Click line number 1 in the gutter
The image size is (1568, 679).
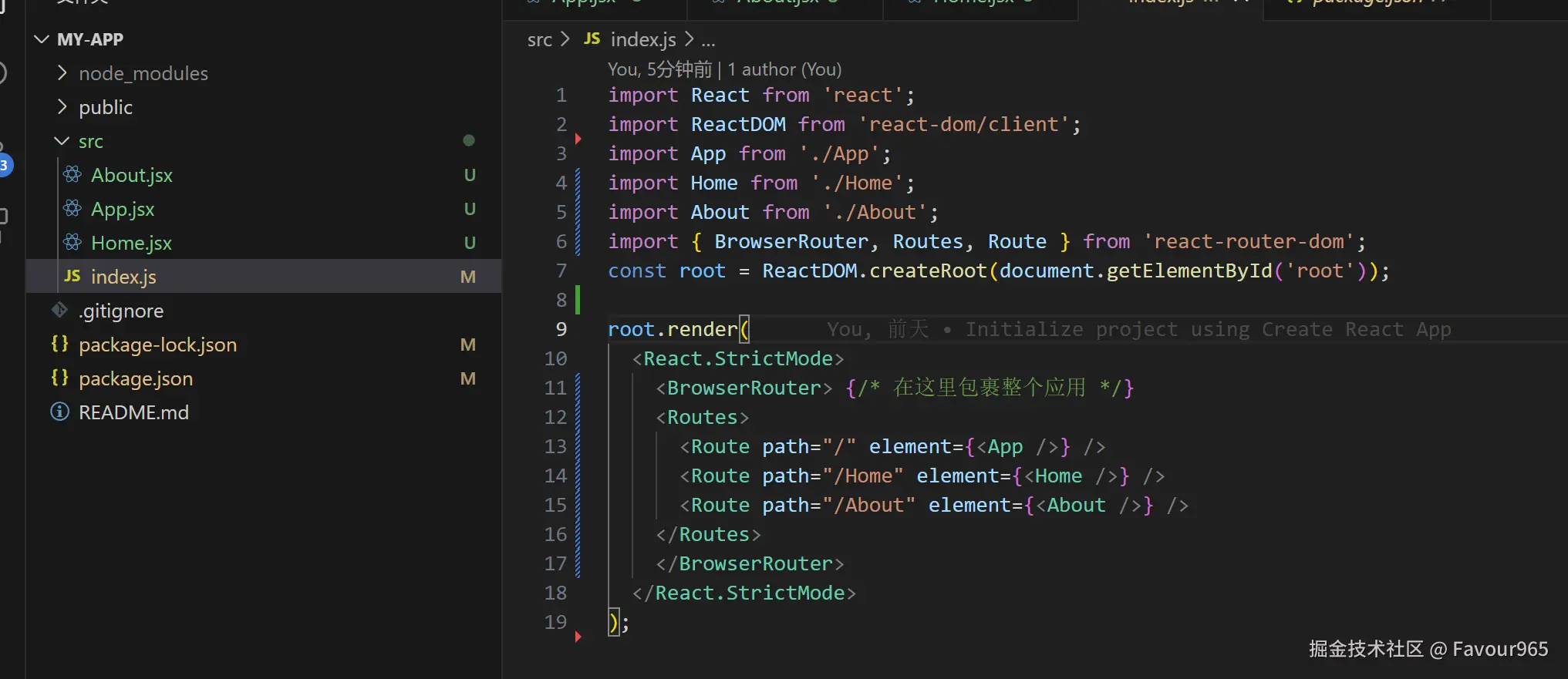pos(561,96)
